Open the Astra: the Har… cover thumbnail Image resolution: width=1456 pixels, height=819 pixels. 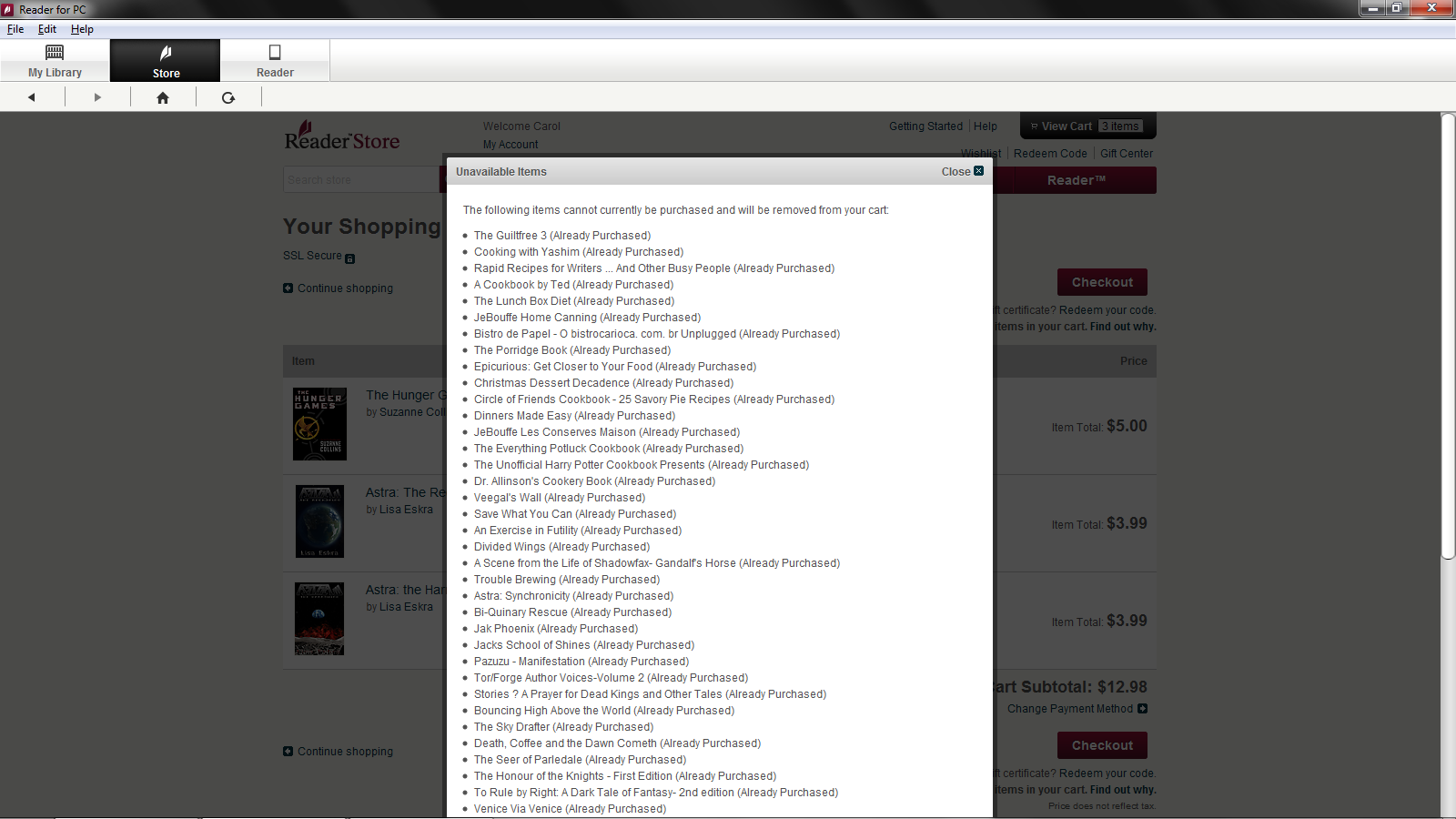click(x=319, y=619)
